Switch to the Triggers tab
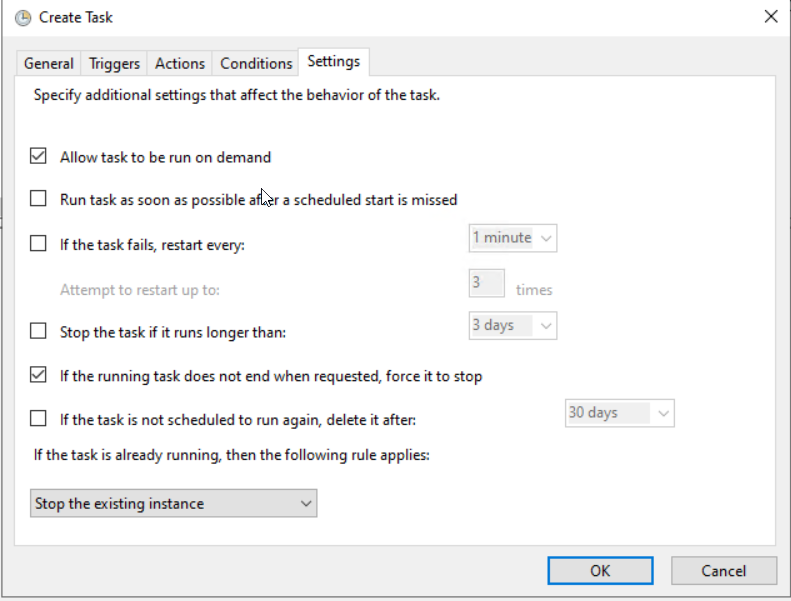Image resolution: width=791 pixels, height=601 pixels. 114,64
